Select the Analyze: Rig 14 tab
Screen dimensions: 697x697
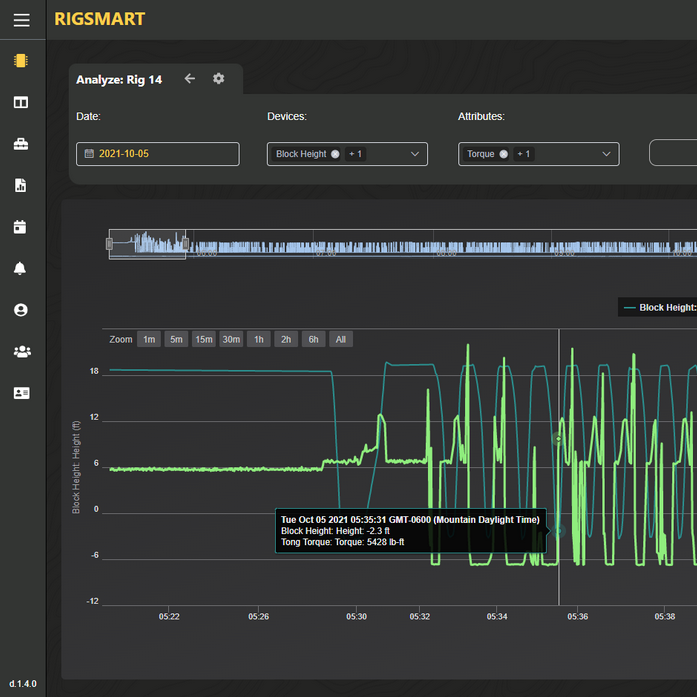coord(119,80)
